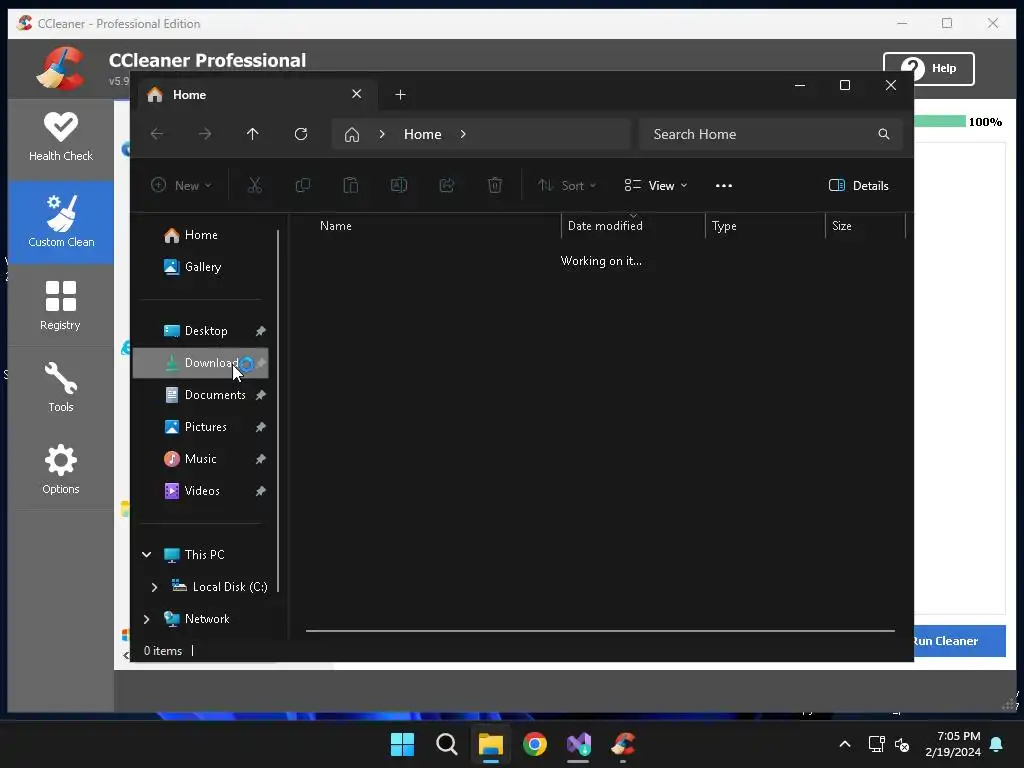Go forward in File Explorer
This screenshot has height=768, width=1024.
205,134
